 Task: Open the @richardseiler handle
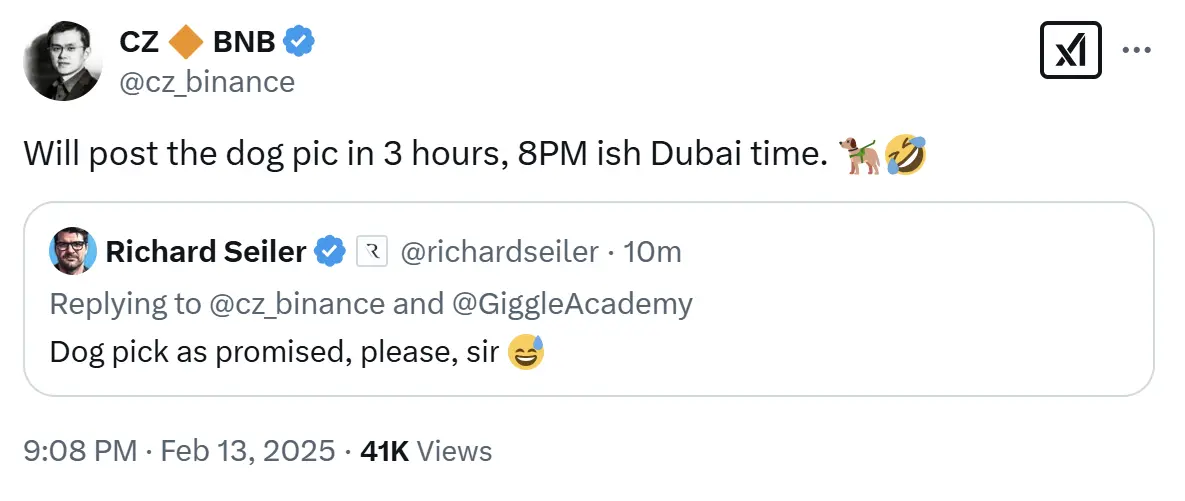click(499, 252)
